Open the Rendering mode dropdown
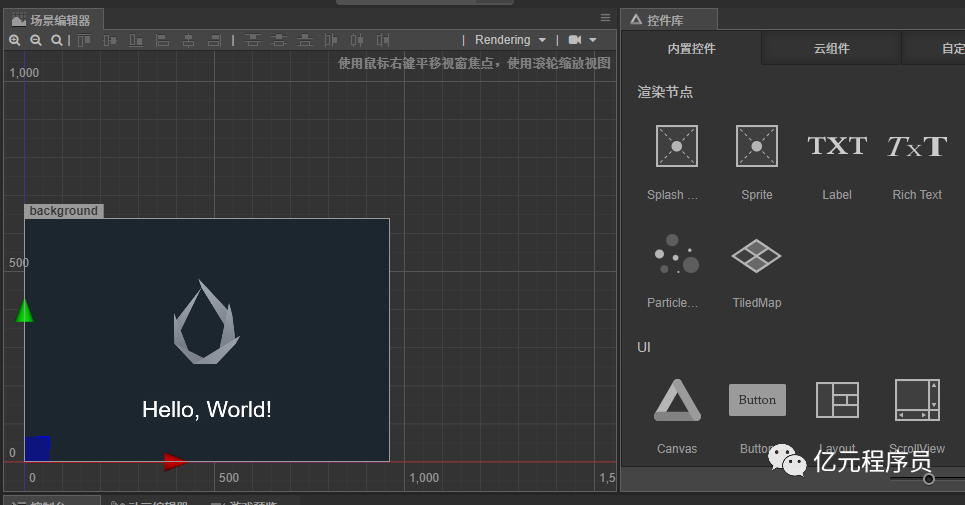The image size is (965, 505). click(510, 40)
